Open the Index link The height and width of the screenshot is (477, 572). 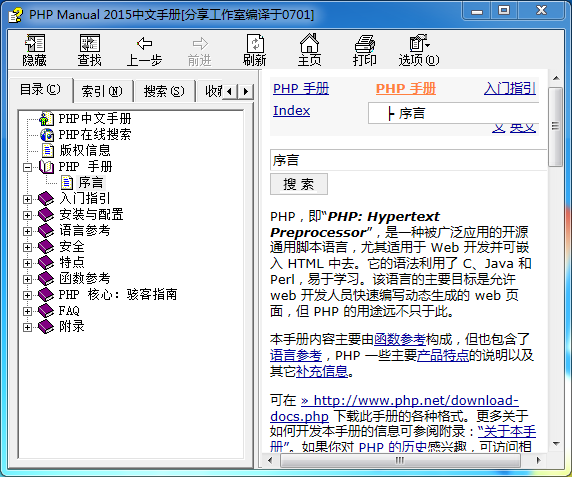click(291, 111)
